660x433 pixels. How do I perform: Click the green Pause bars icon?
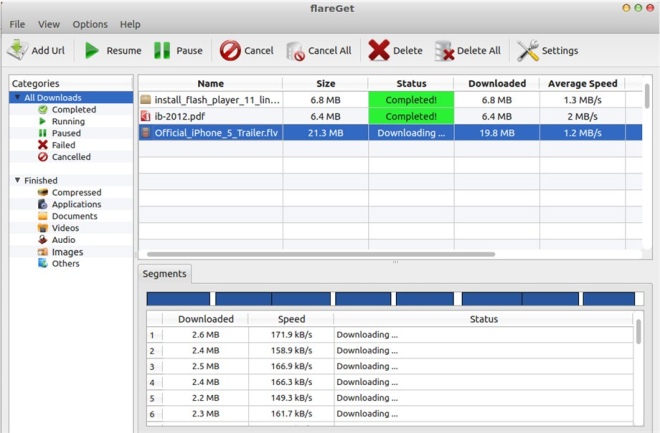coord(162,50)
